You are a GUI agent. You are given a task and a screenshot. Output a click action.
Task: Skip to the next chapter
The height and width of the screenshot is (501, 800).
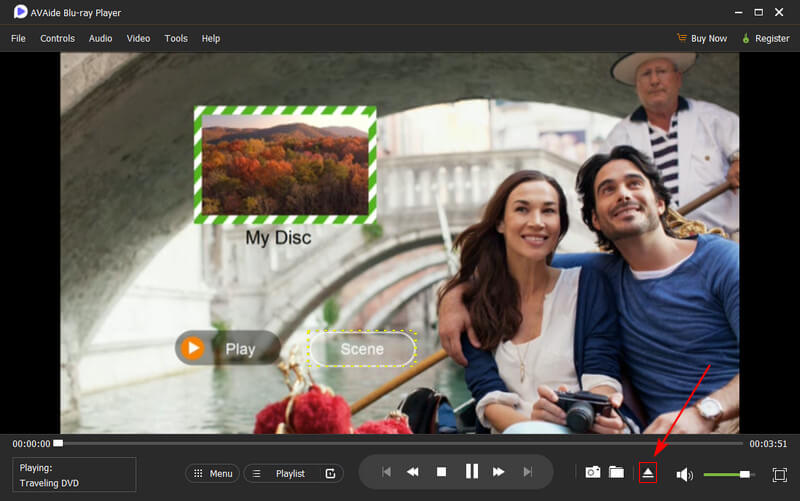point(526,472)
